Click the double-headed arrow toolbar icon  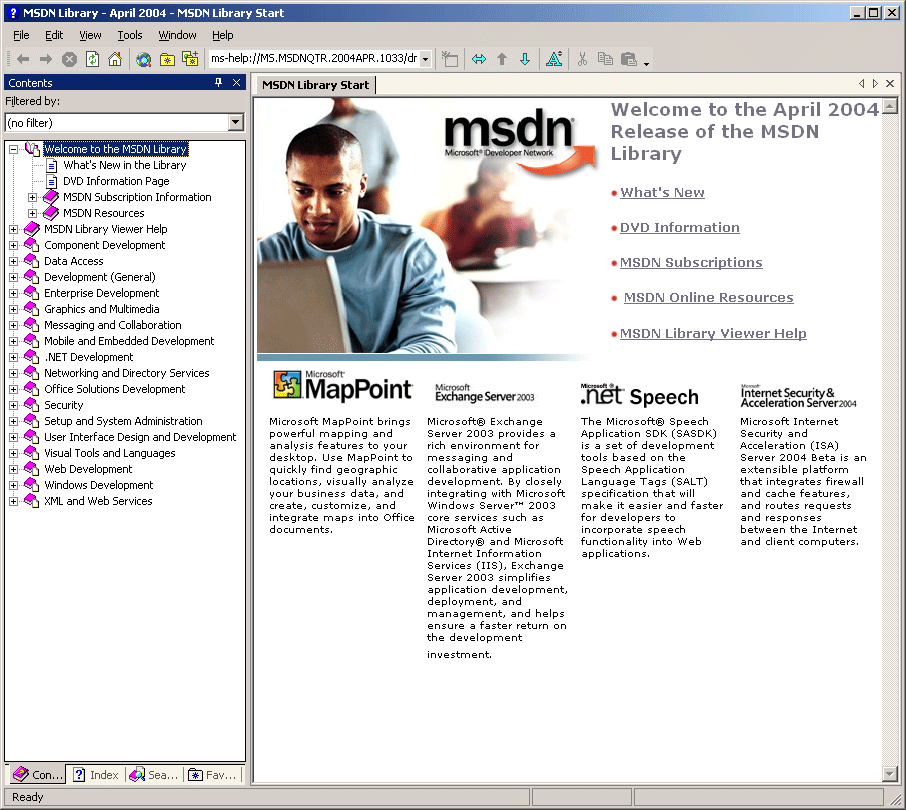tap(479, 59)
